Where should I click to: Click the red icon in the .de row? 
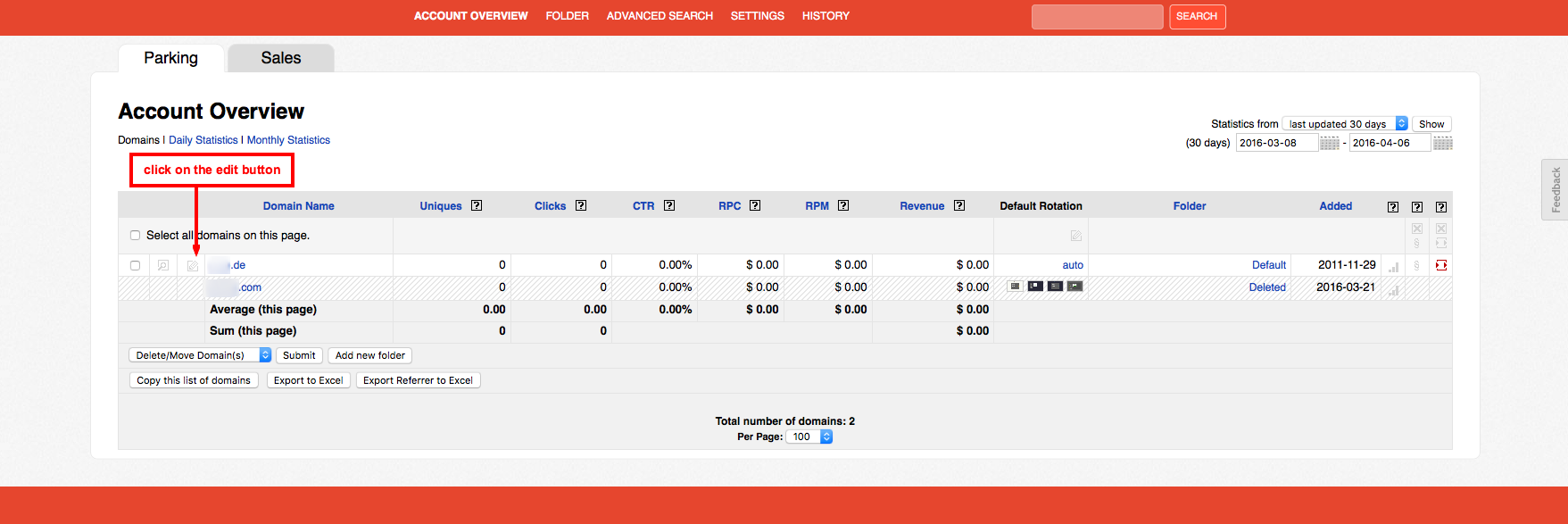tap(1440, 265)
